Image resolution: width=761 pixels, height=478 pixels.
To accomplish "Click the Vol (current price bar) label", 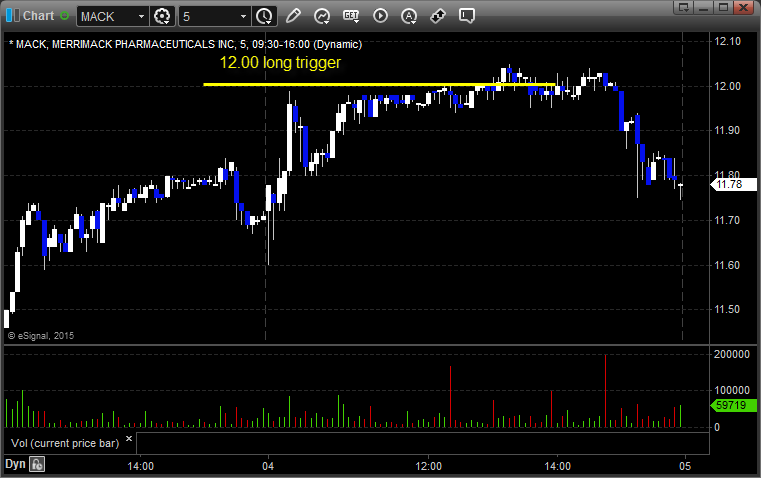I will coord(65,443).
